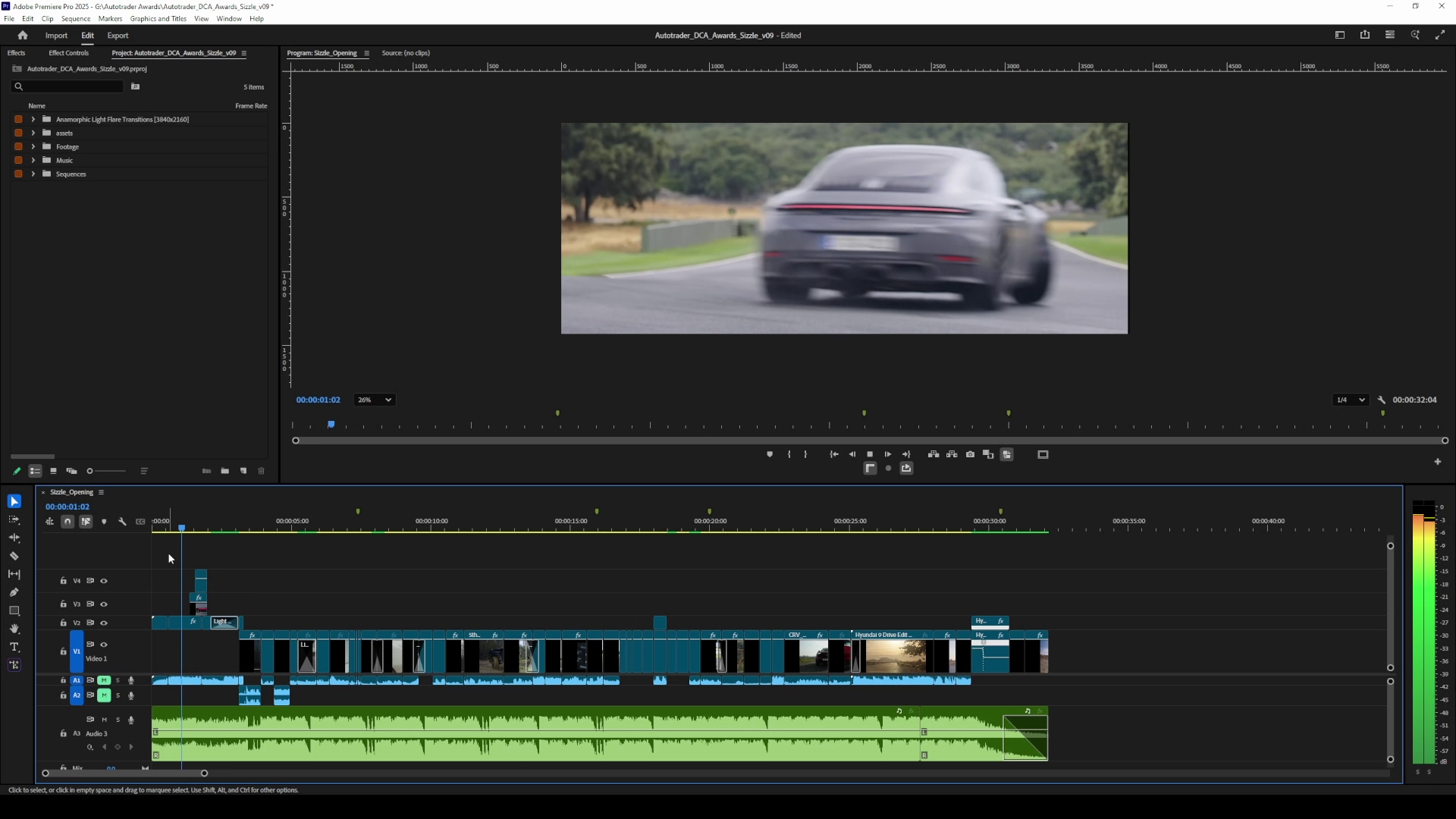
Task: Hide the V3 track output
Action: [104, 604]
